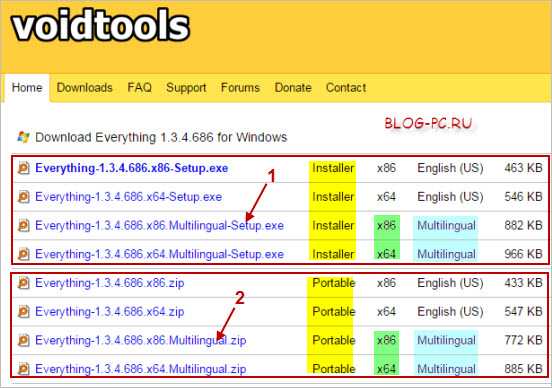Open the Home tab
The image size is (552, 388).
[x=27, y=87]
